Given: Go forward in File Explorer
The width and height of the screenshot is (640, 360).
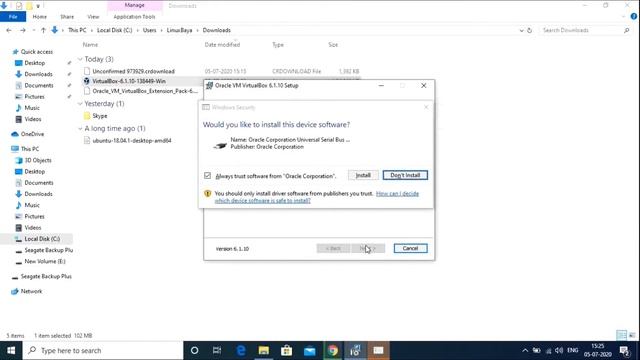Looking at the screenshot, I should click(x=22, y=30).
